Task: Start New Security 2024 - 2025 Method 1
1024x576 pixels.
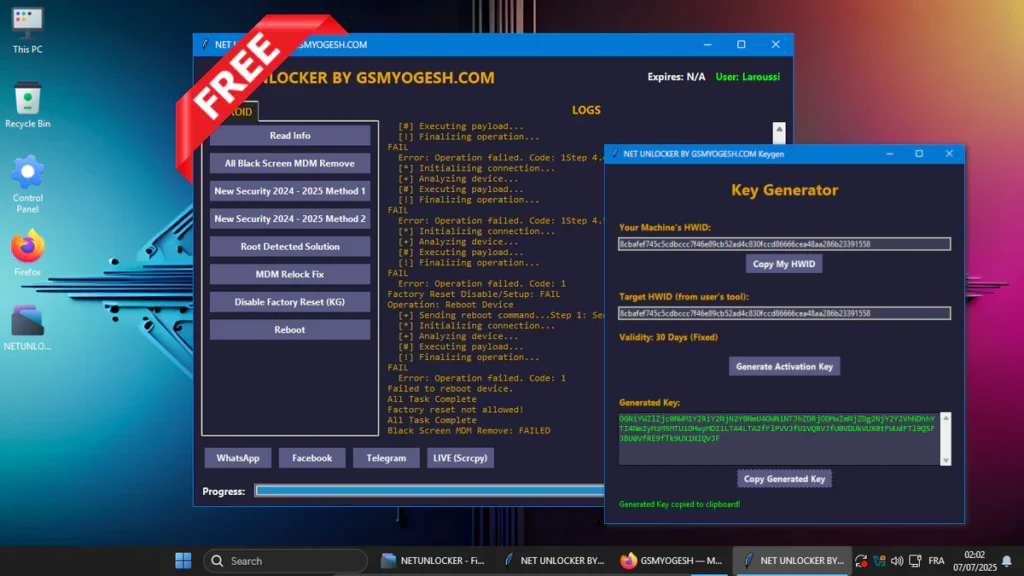Action: pyautogui.click(x=290, y=191)
